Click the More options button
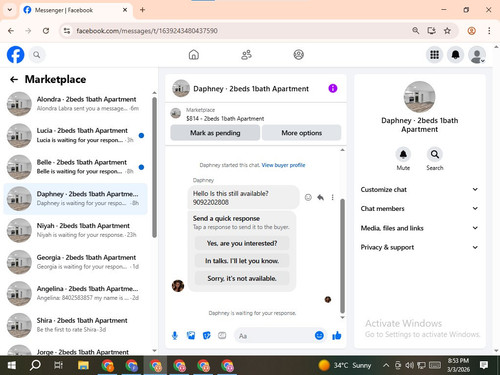 301,133
